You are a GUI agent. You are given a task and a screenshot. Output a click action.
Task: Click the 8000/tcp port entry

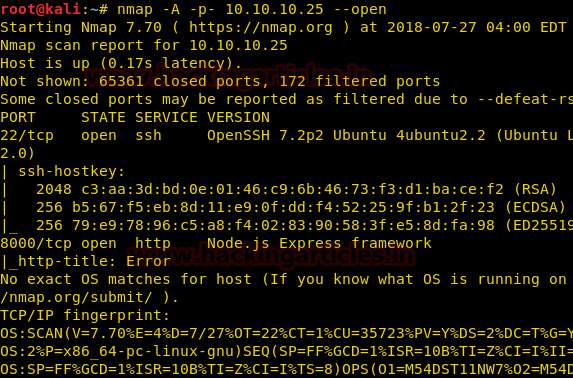pyautogui.click(x=36, y=243)
